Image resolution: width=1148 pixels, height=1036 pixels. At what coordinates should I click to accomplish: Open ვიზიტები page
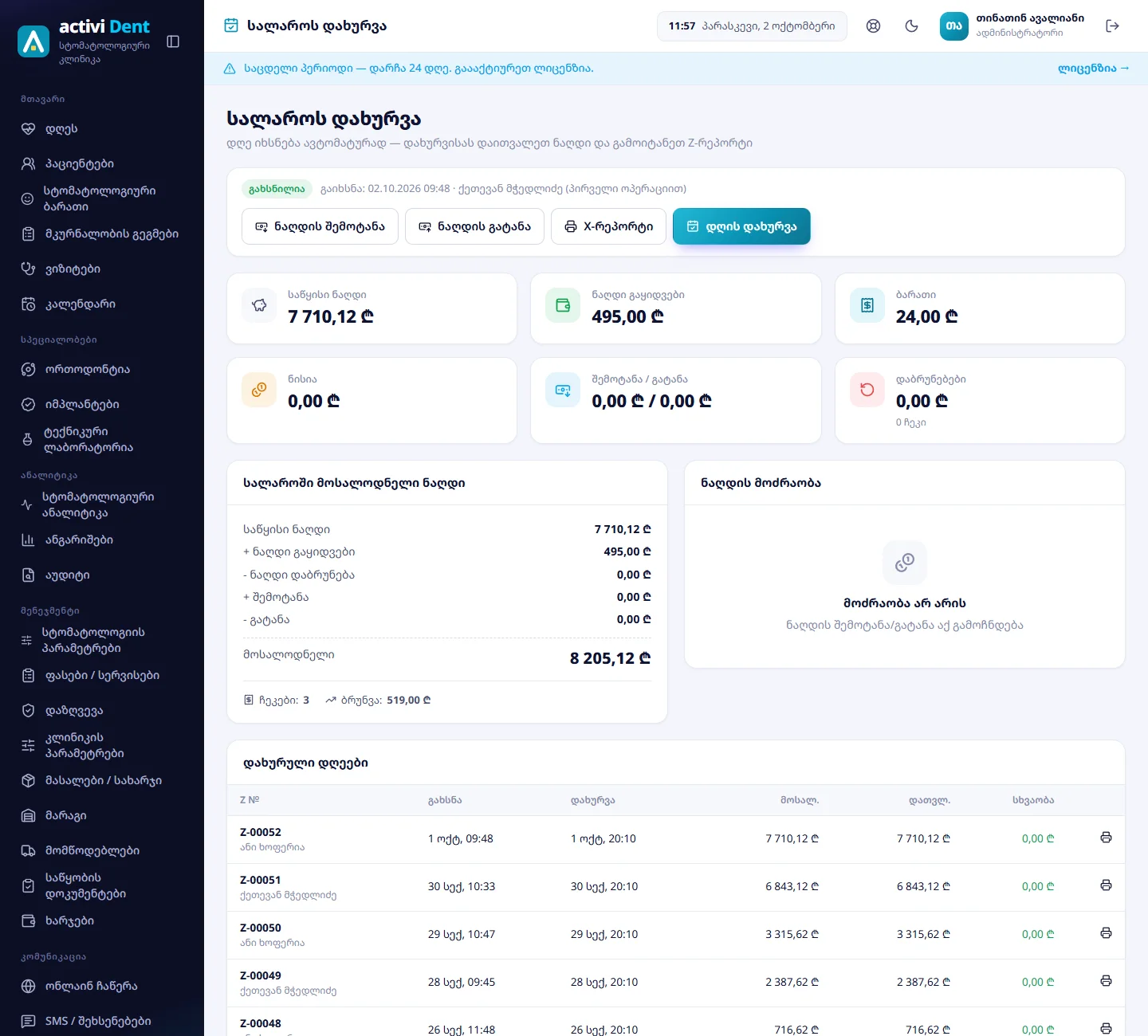(102, 269)
